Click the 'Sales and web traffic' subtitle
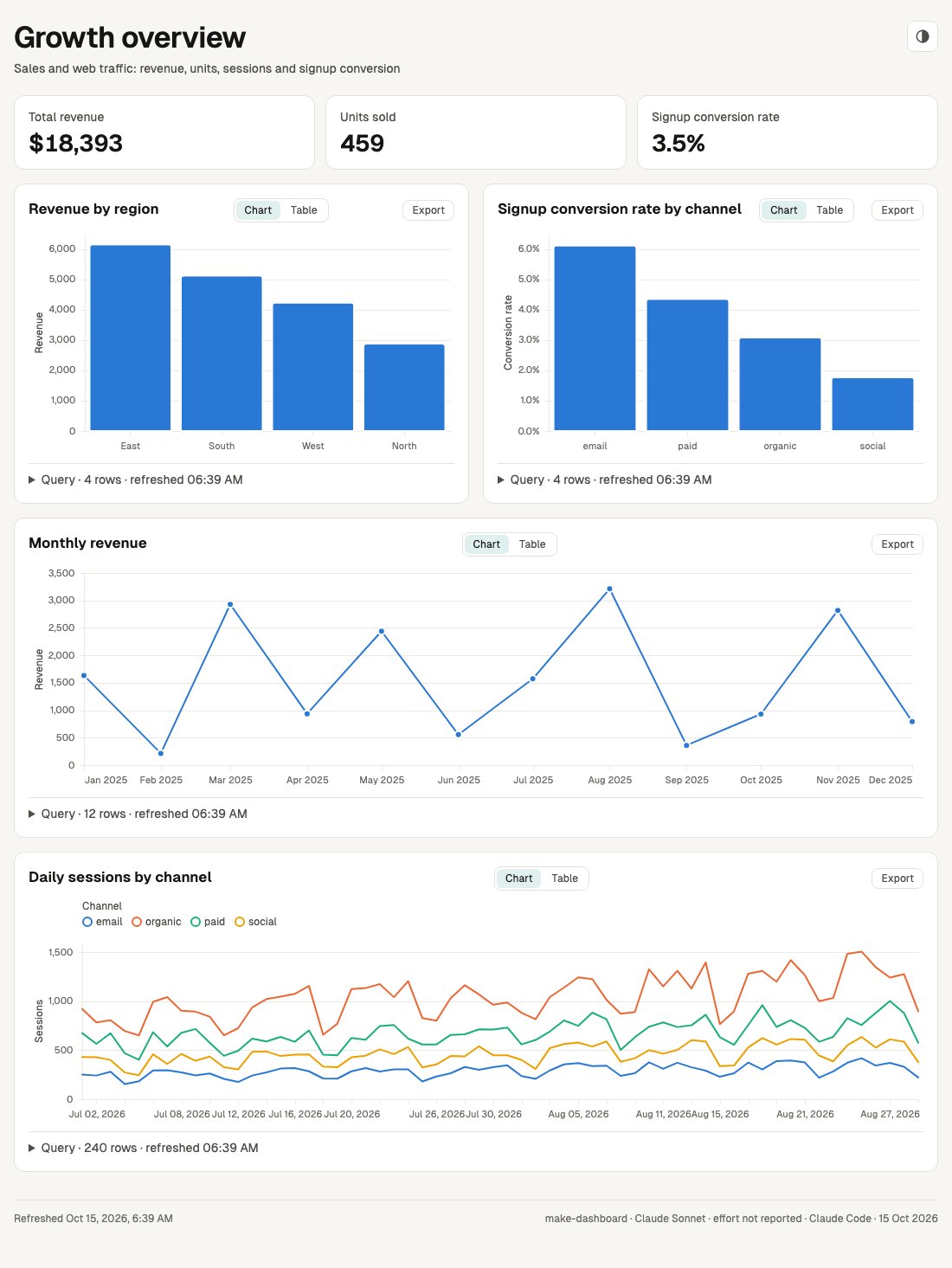The height and width of the screenshot is (1268, 952). [x=207, y=68]
